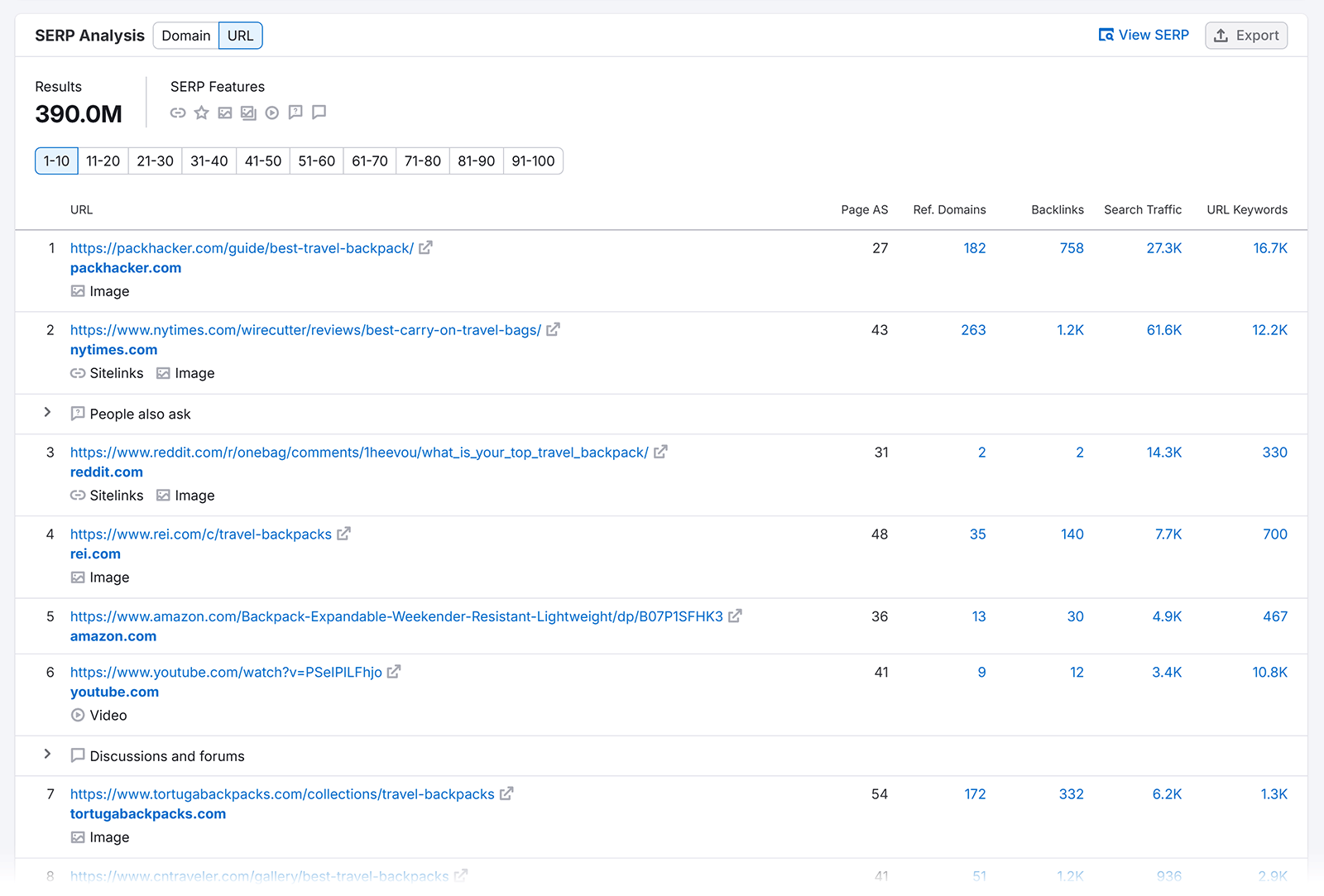Image resolution: width=1324 pixels, height=896 pixels.
Task: Expand the People also ask section
Action: [47, 413]
